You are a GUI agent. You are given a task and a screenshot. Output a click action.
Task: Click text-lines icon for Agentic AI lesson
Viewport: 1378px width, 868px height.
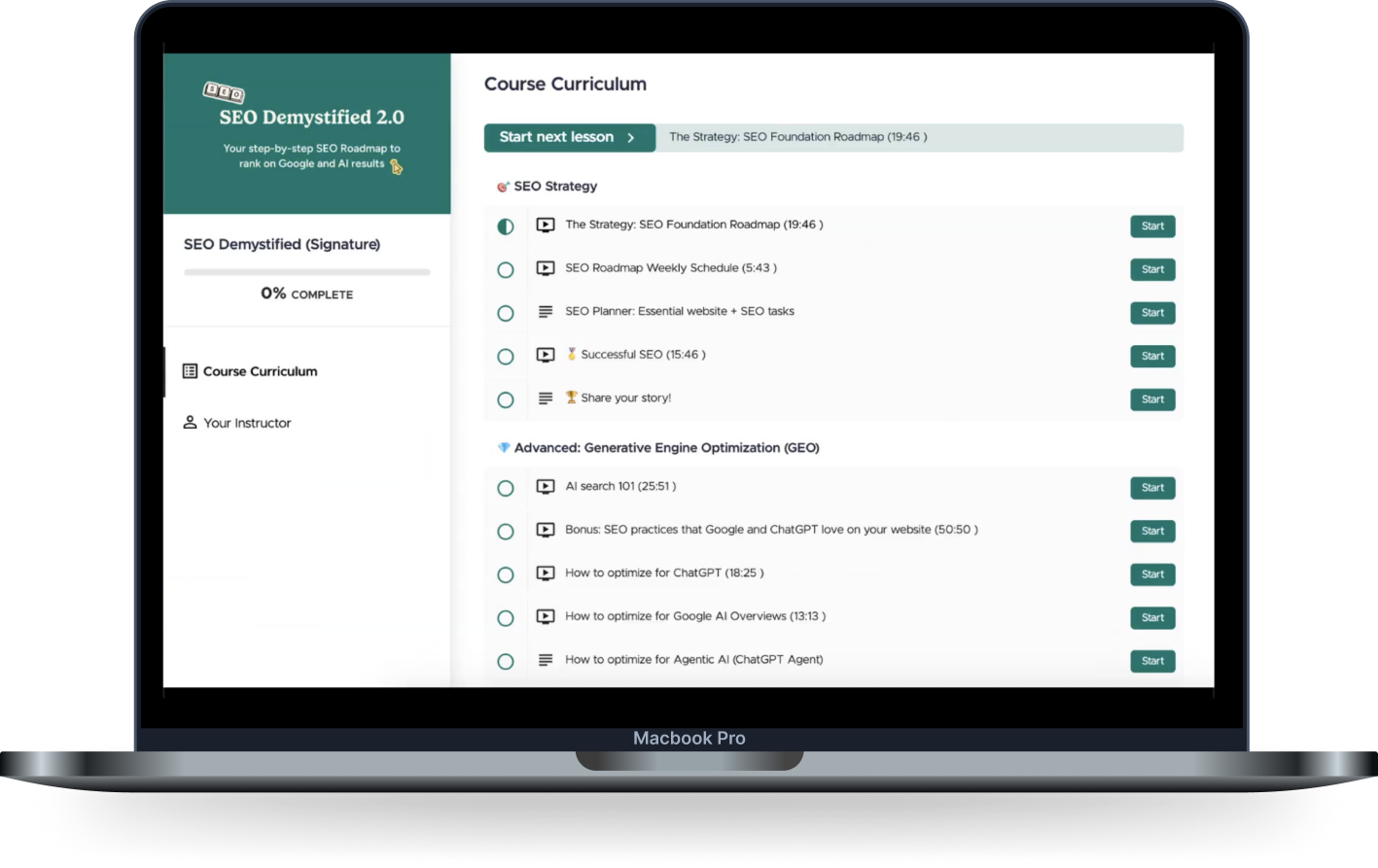pos(546,660)
